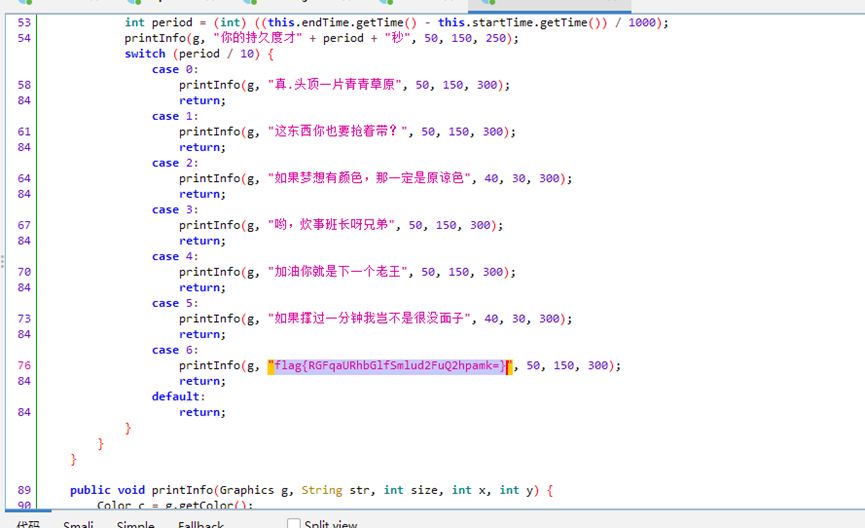865x528 pixels.
Task: Click line number 53 in the gutter
Action: (x=24, y=22)
